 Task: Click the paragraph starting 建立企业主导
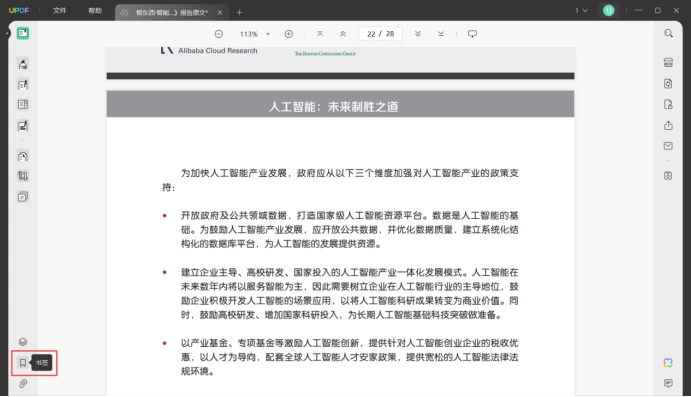click(349, 293)
